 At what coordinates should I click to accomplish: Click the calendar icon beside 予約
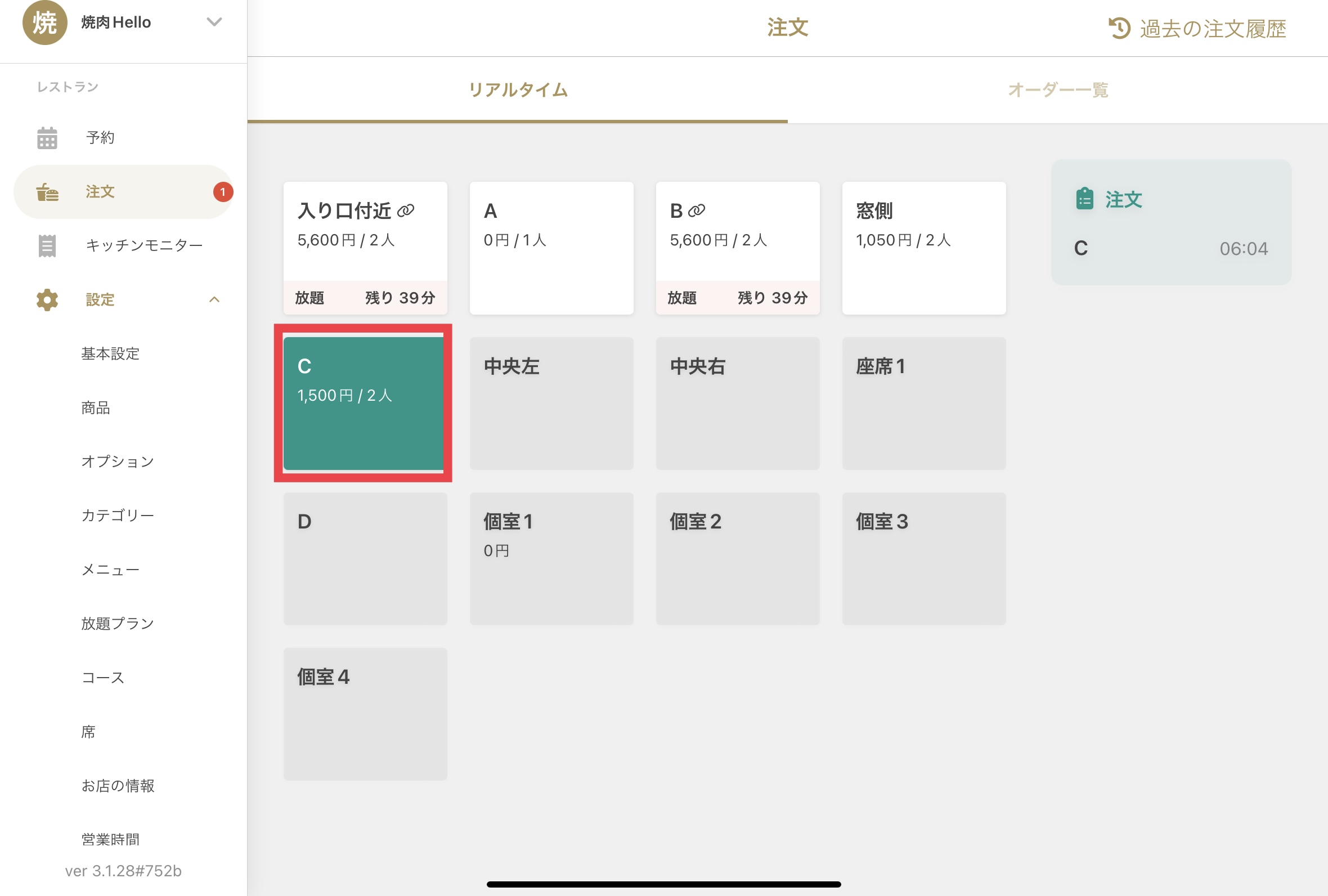point(47,138)
